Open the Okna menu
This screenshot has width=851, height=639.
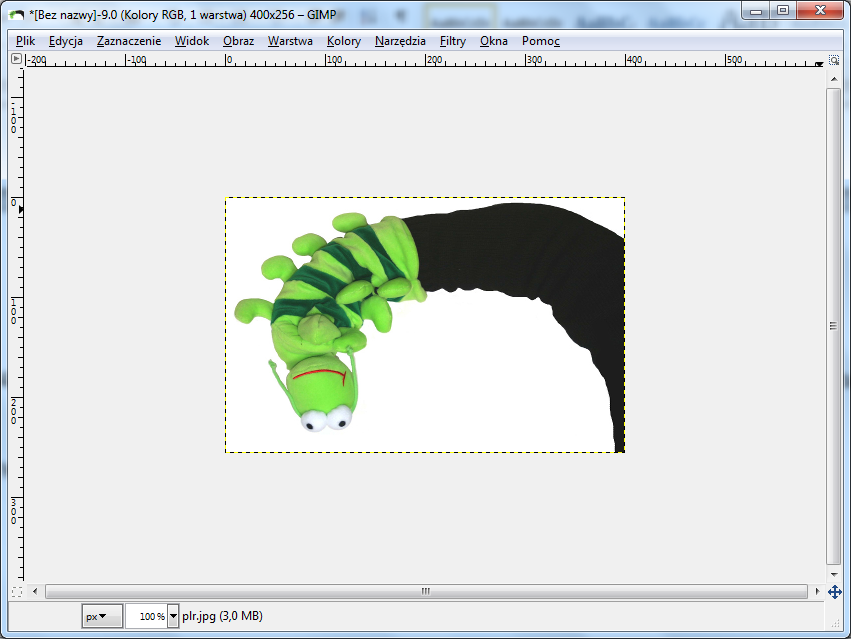point(493,41)
